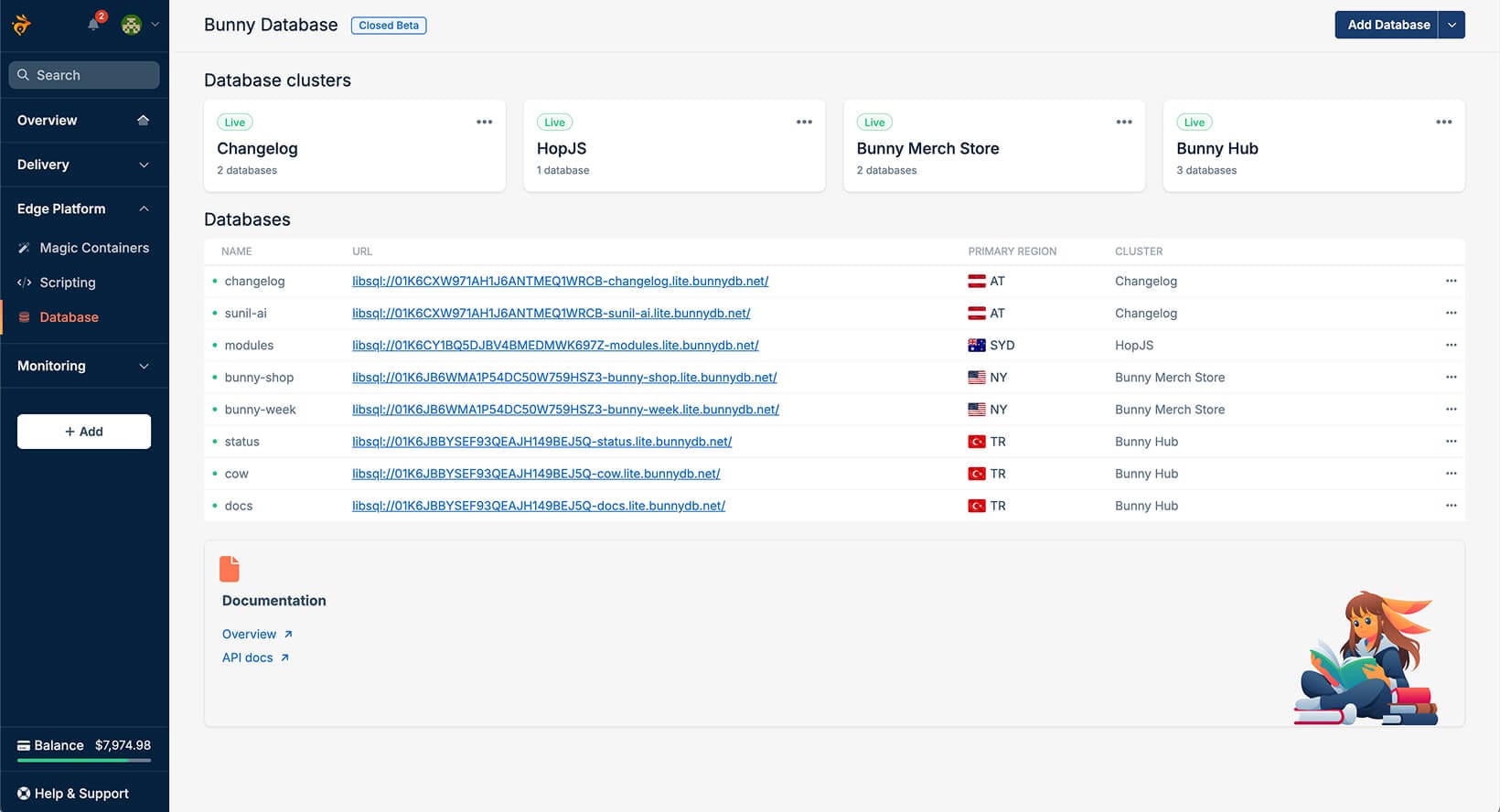Click the bunny-shop database URL

[x=564, y=378]
